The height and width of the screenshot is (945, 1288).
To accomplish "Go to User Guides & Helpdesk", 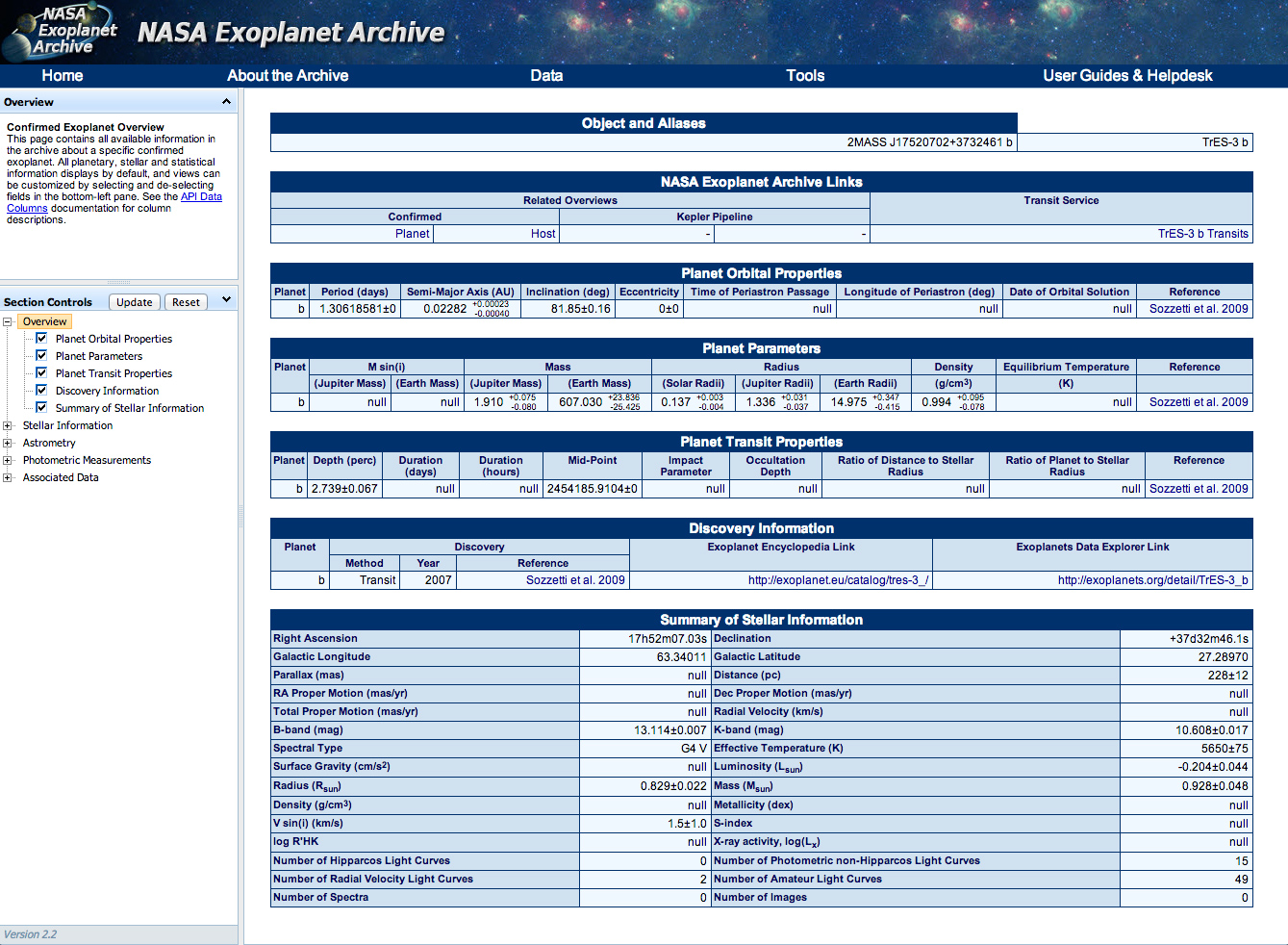I will pos(1127,75).
